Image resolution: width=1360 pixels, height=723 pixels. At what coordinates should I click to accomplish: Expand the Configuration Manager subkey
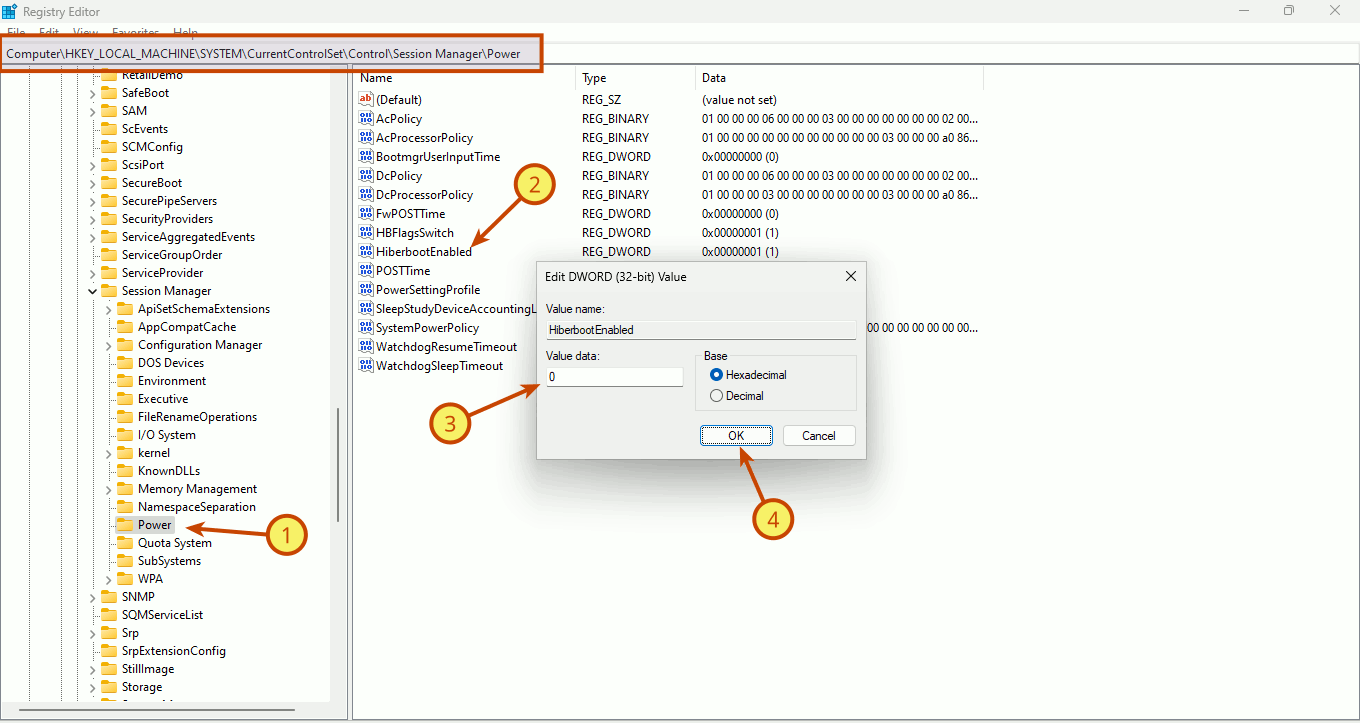(x=108, y=345)
